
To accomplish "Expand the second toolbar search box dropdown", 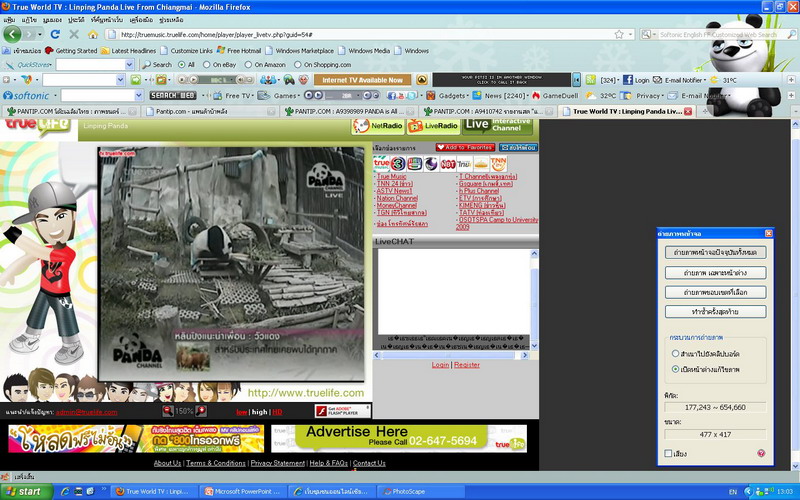I will 120,80.
